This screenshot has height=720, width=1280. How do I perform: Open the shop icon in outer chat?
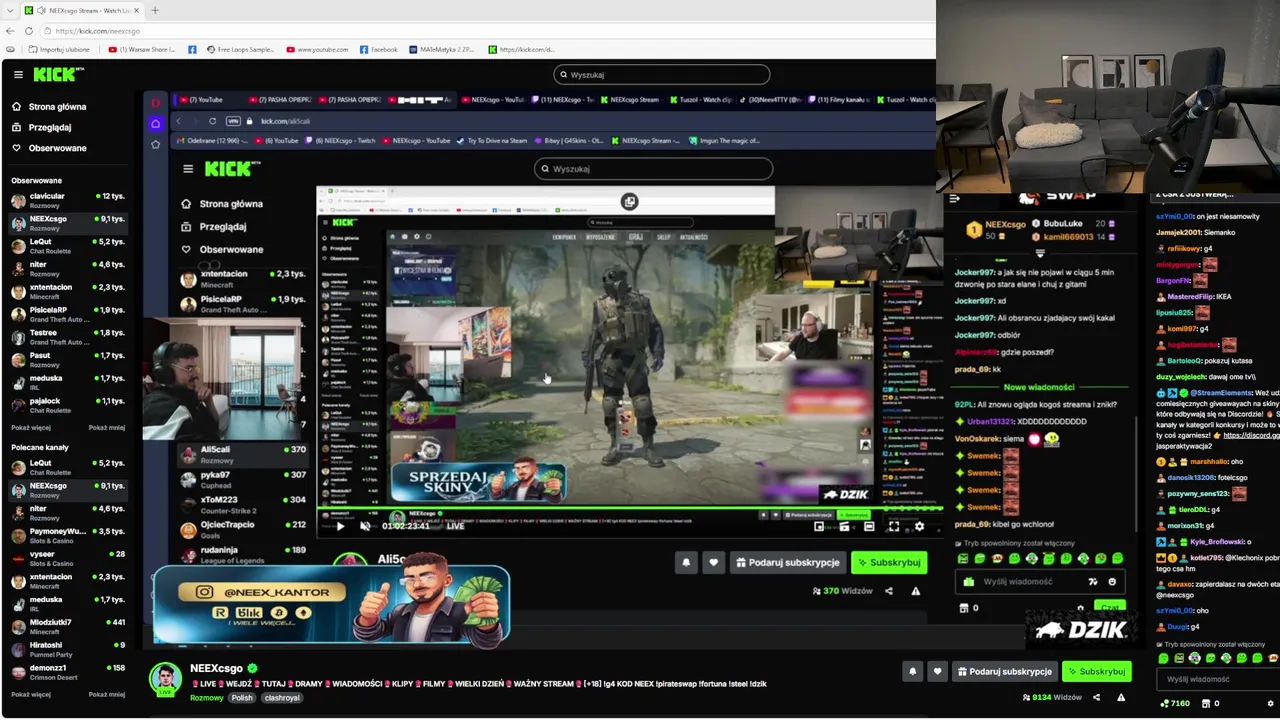click(x=1206, y=703)
